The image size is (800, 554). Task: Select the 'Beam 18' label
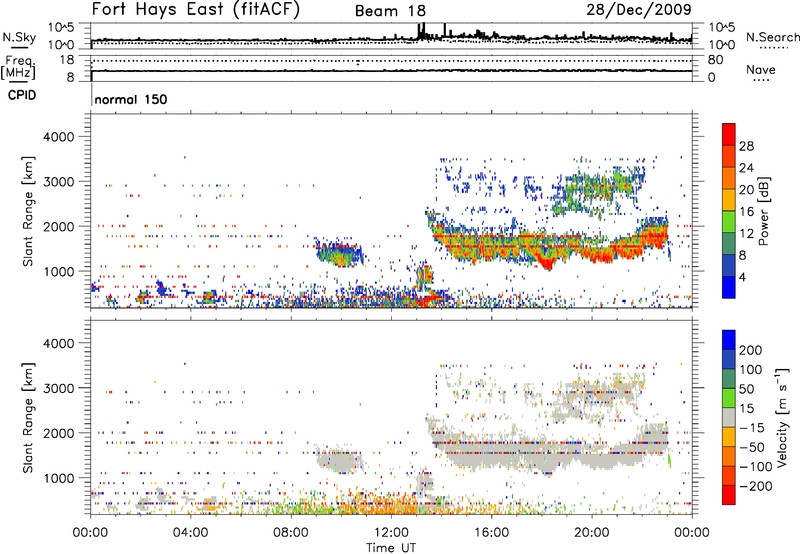[x=390, y=11]
